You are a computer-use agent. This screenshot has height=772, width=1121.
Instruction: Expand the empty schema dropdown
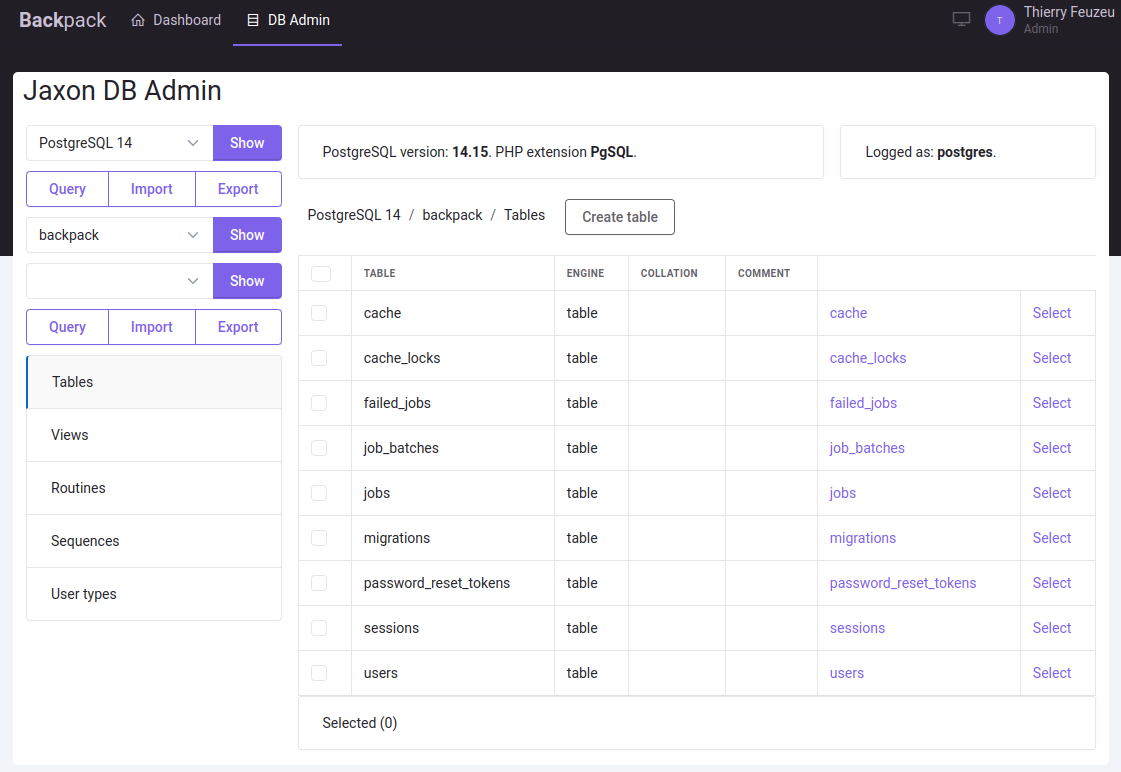(119, 281)
